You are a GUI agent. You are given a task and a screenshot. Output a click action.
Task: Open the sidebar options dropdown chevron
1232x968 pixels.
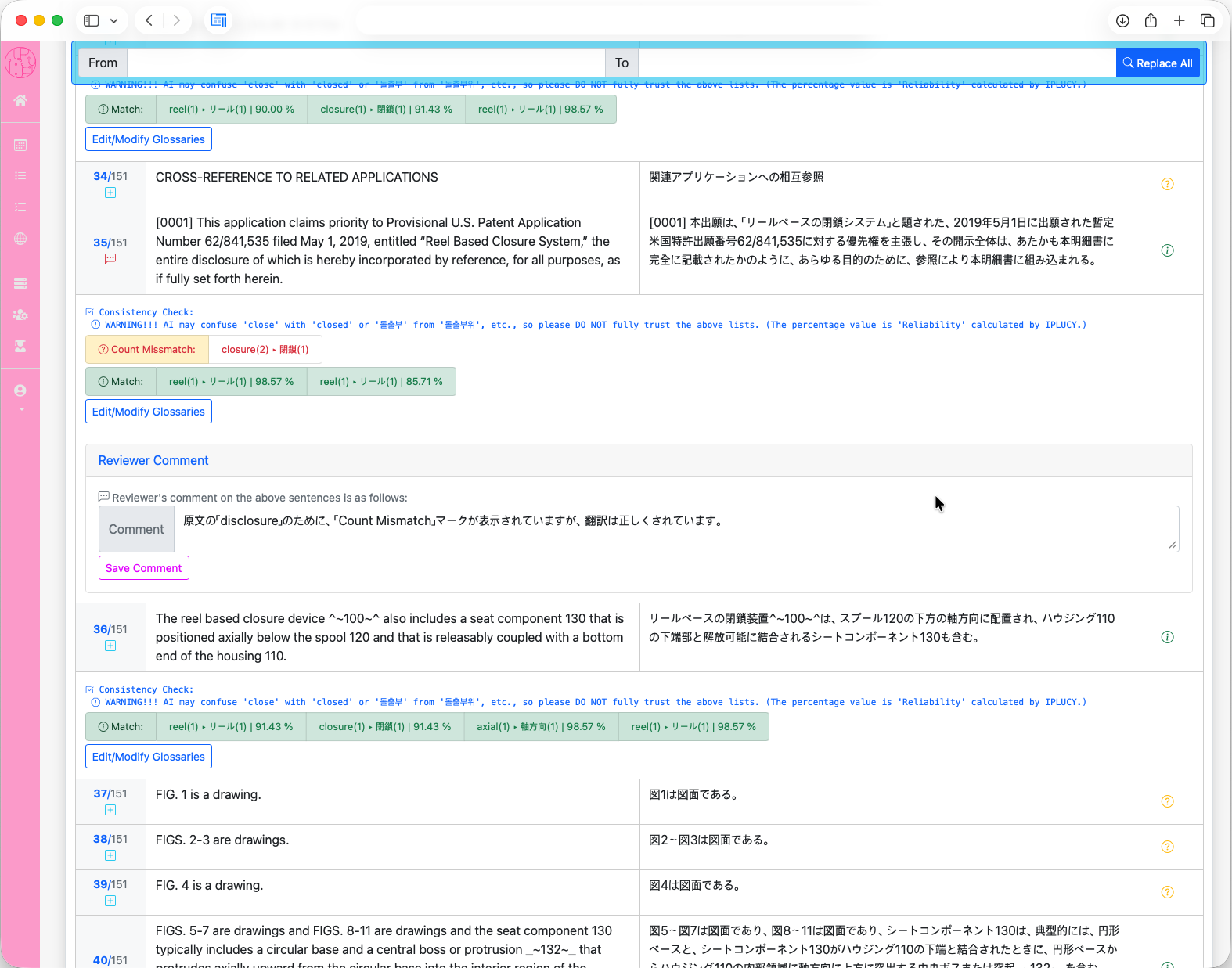[x=114, y=20]
